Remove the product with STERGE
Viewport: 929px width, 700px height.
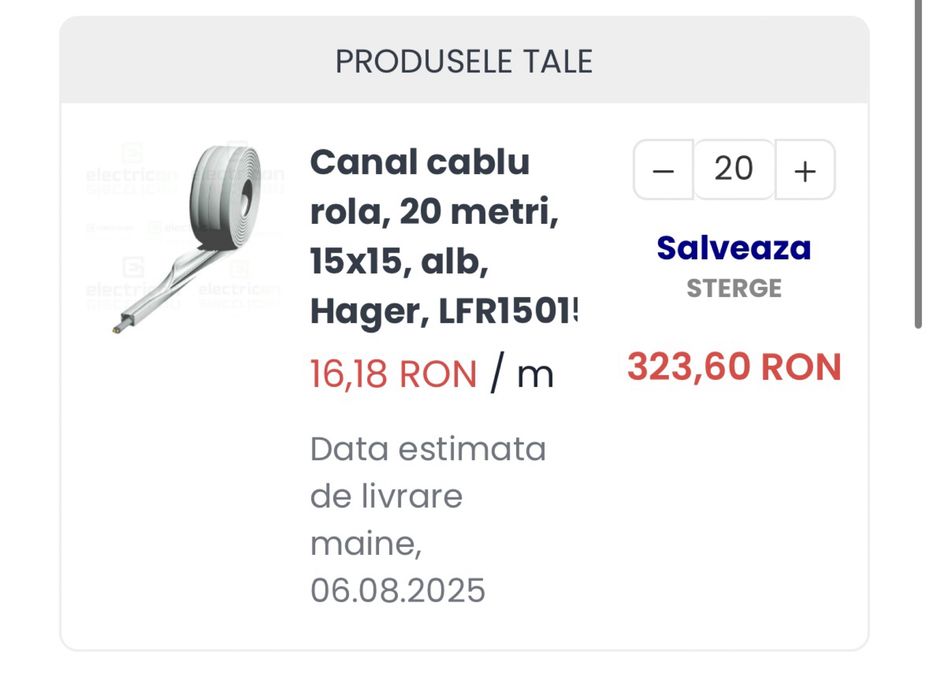coord(734,289)
